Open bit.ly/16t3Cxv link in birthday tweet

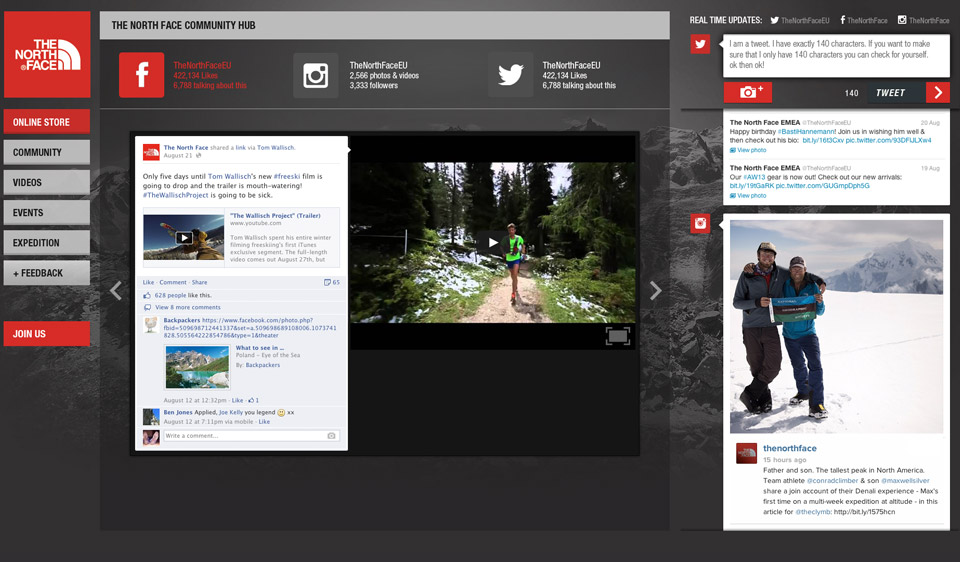823,140
